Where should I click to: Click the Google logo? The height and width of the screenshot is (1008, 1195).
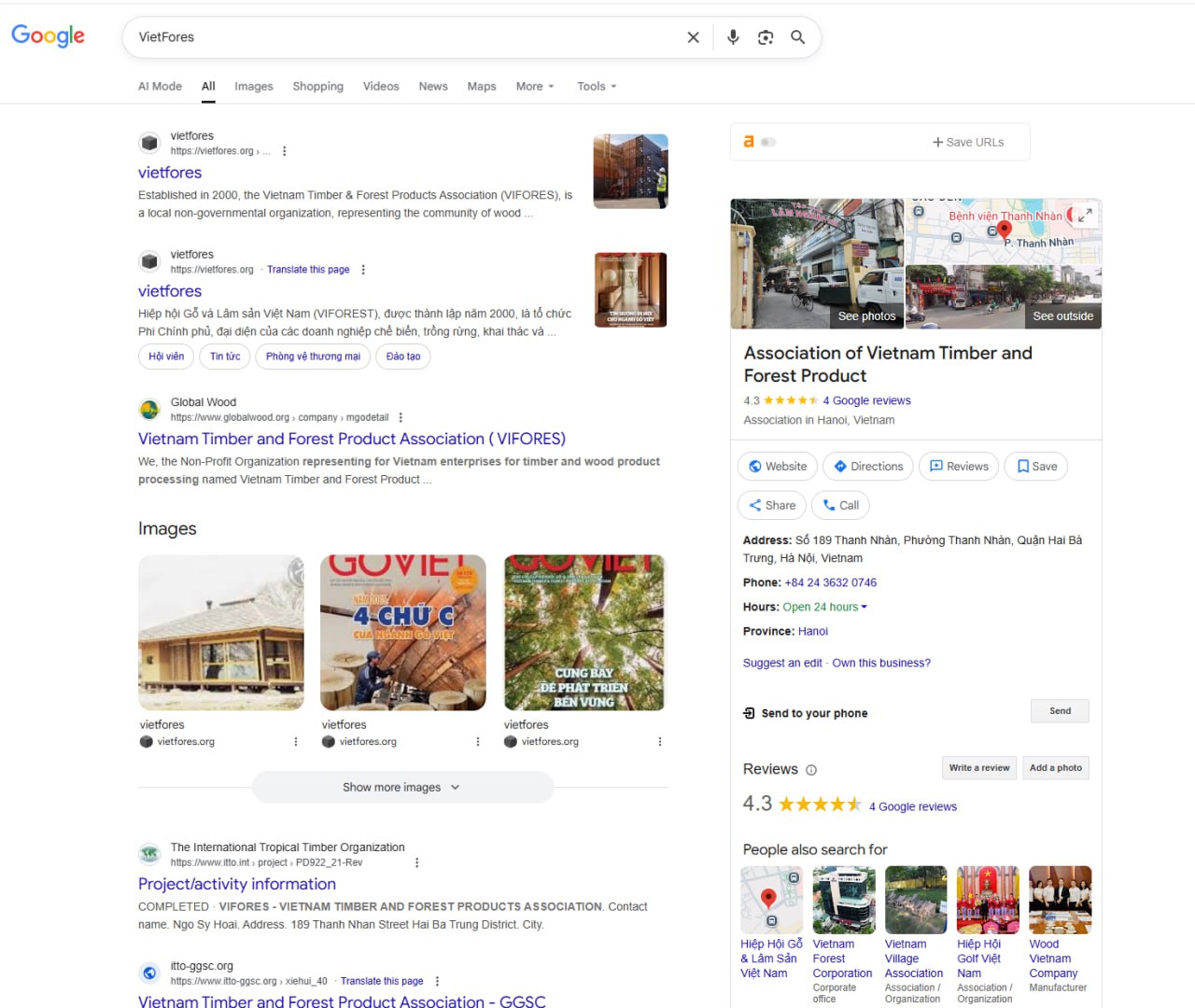[48, 36]
